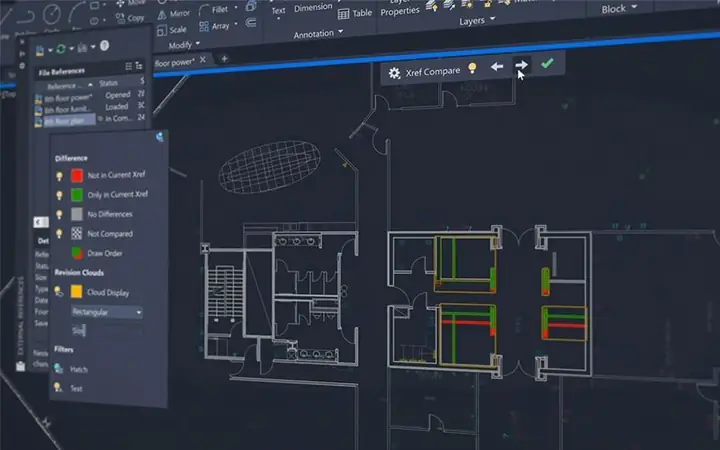Screen dimensions: 720x450
Task: Toggle Cloud Display visibility bulb
Action: (x=58, y=291)
